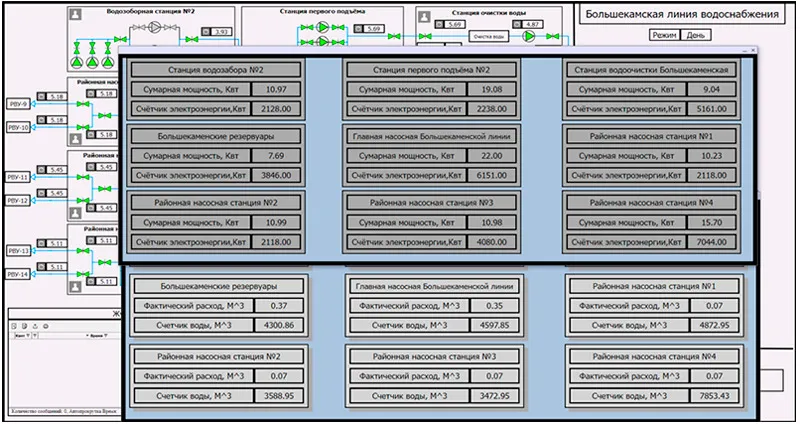Open the Станция водозабора №2 power header
This screenshot has width=800, height=424.
coord(214,70)
